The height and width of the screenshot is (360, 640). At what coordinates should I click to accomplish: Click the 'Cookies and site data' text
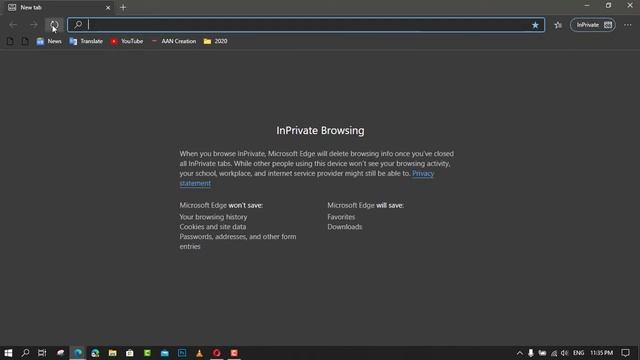213,227
